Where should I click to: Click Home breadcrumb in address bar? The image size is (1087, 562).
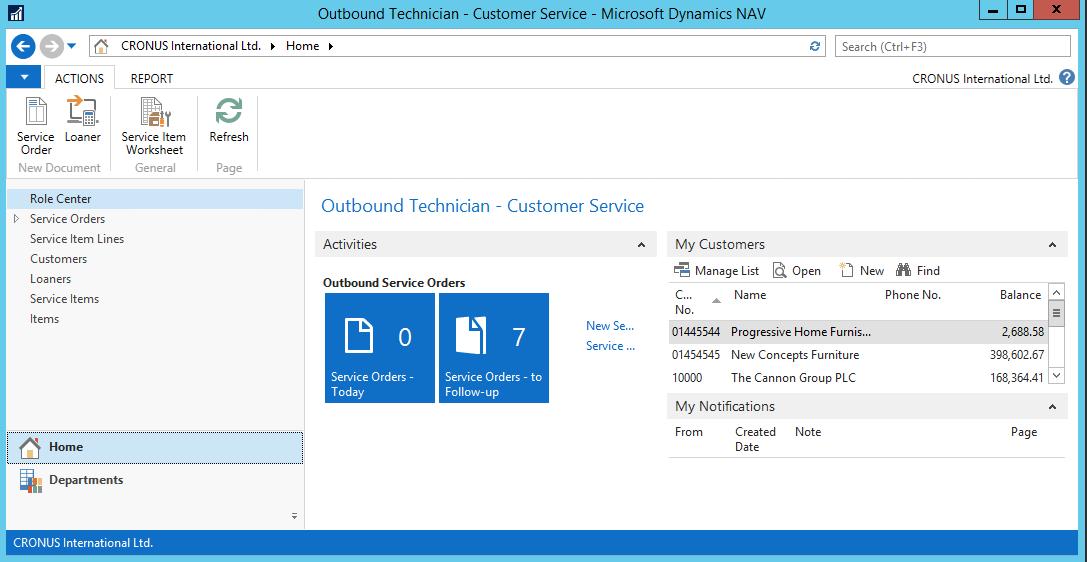[x=302, y=46]
